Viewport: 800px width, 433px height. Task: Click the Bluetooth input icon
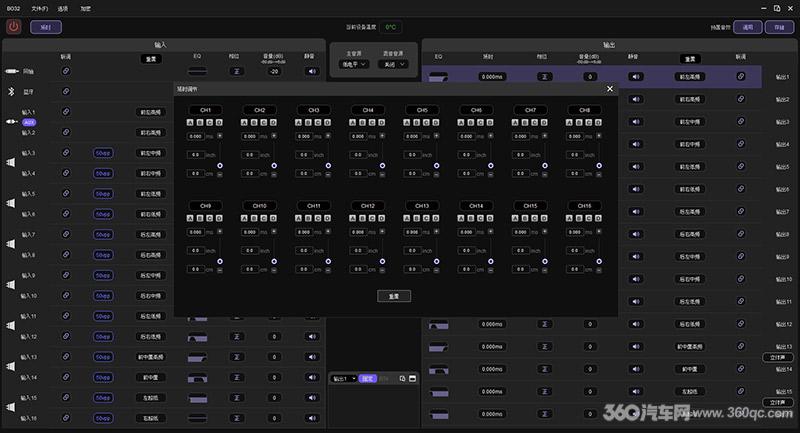point(11,91)
